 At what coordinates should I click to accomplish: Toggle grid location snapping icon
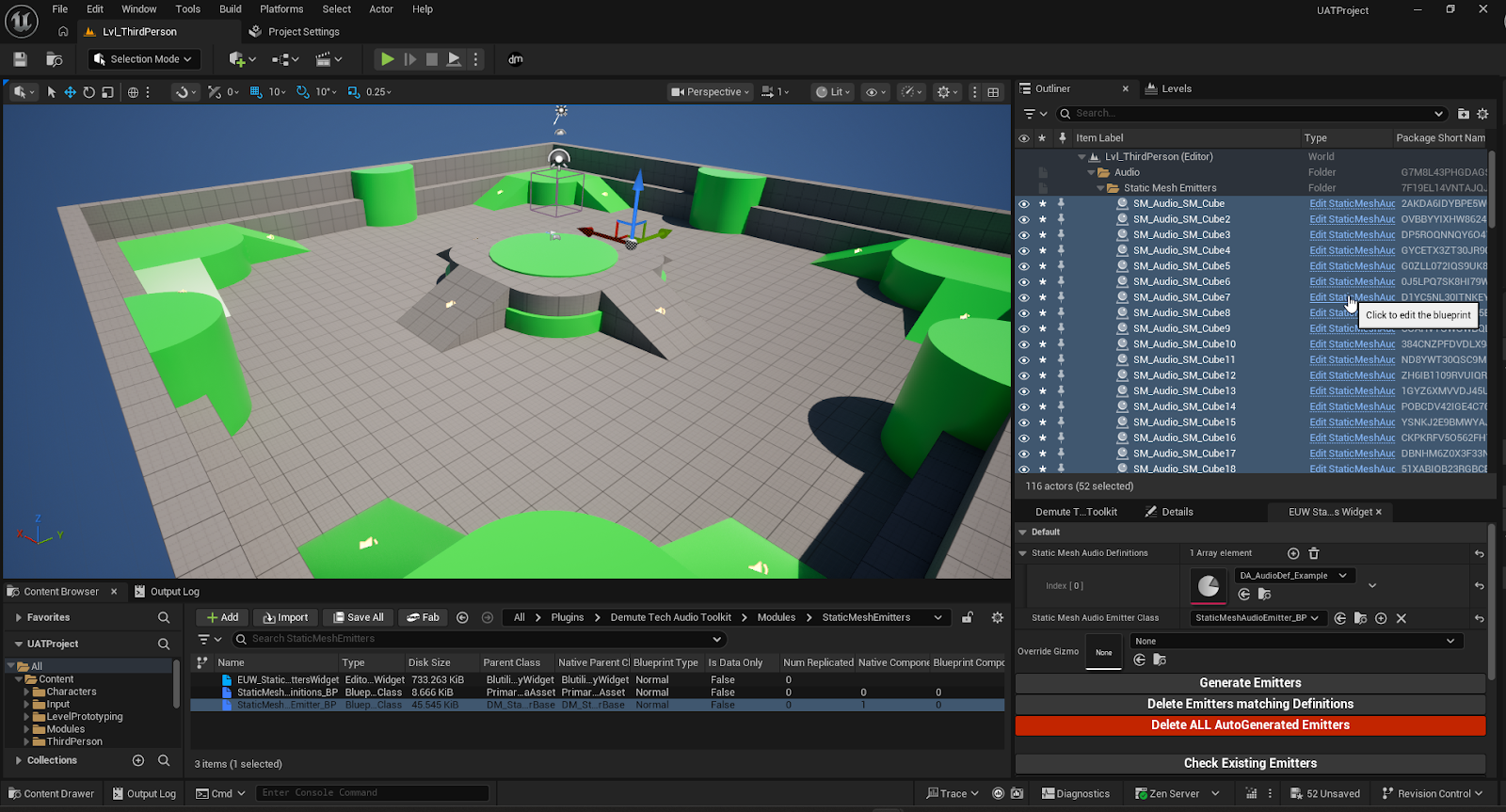pos(255,92)
